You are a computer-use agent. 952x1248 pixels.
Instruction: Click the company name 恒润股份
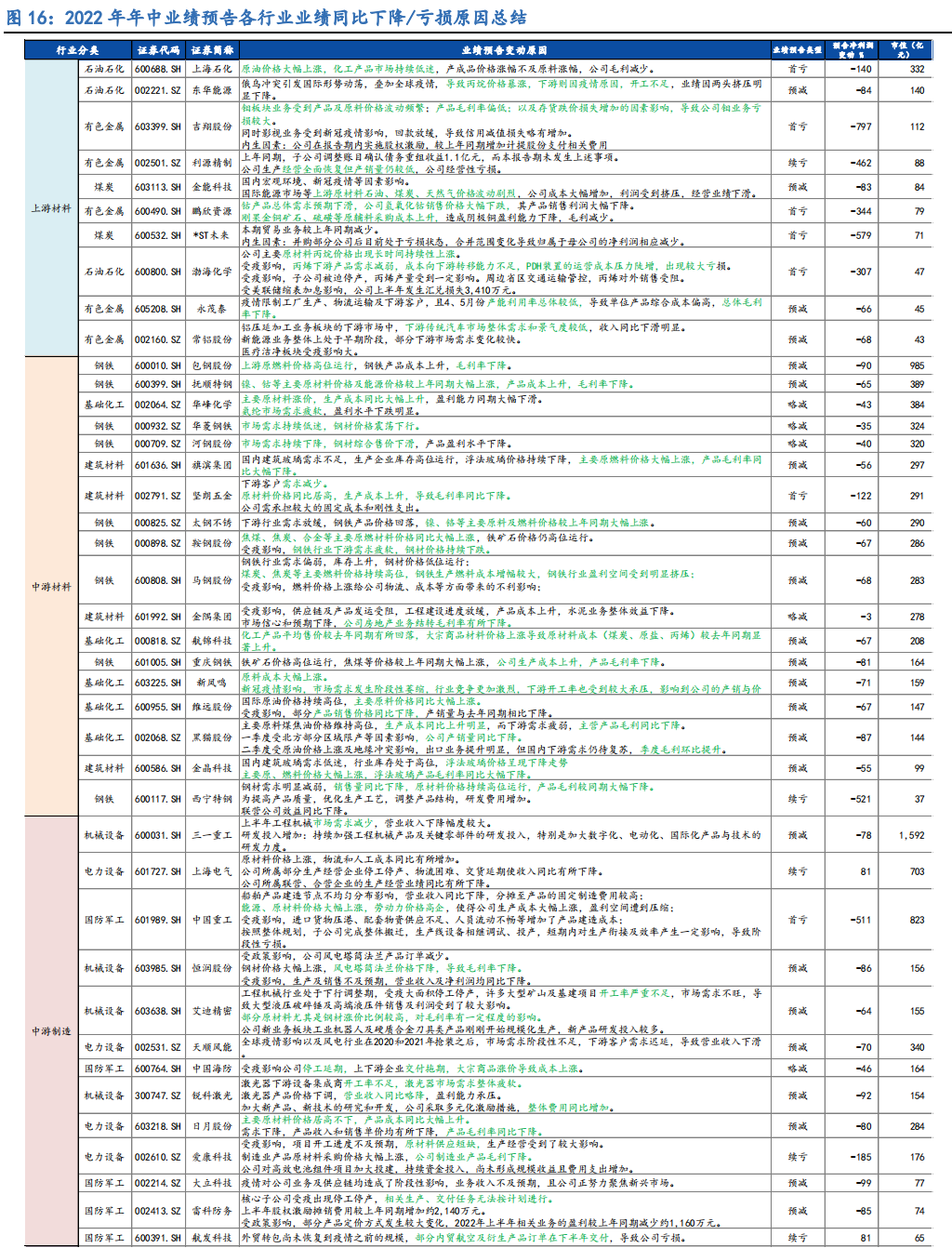(x=212, y=968)
